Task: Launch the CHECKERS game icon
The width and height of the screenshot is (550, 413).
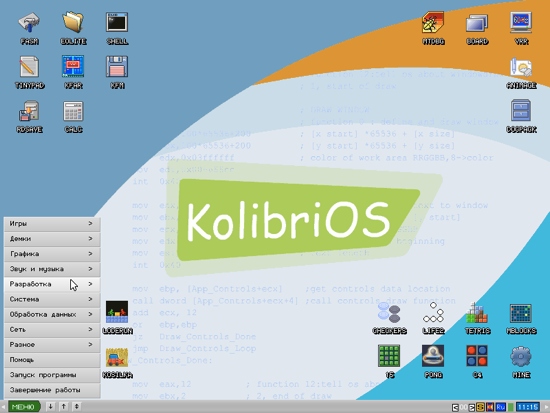Action: [x=389, y=318]
